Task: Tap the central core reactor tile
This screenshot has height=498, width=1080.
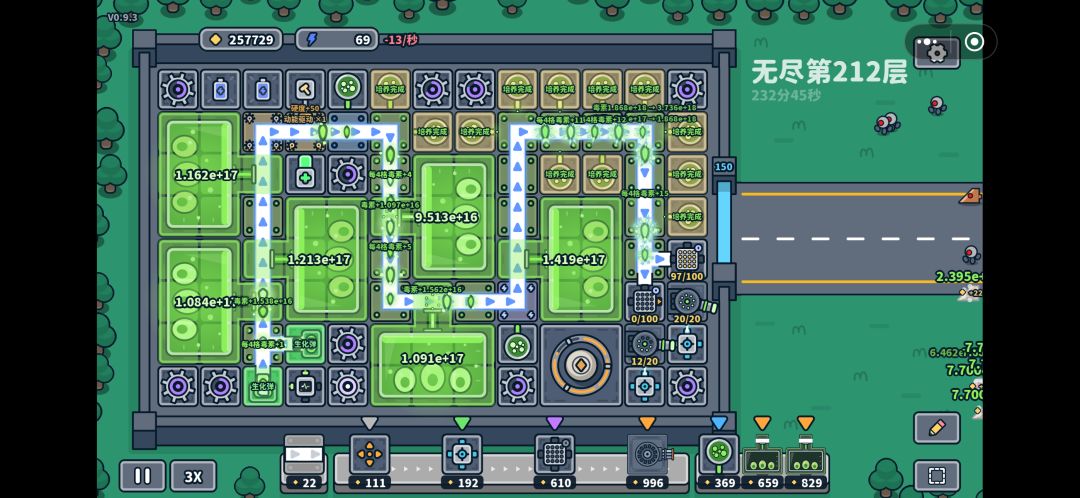Action: [581, 365]
